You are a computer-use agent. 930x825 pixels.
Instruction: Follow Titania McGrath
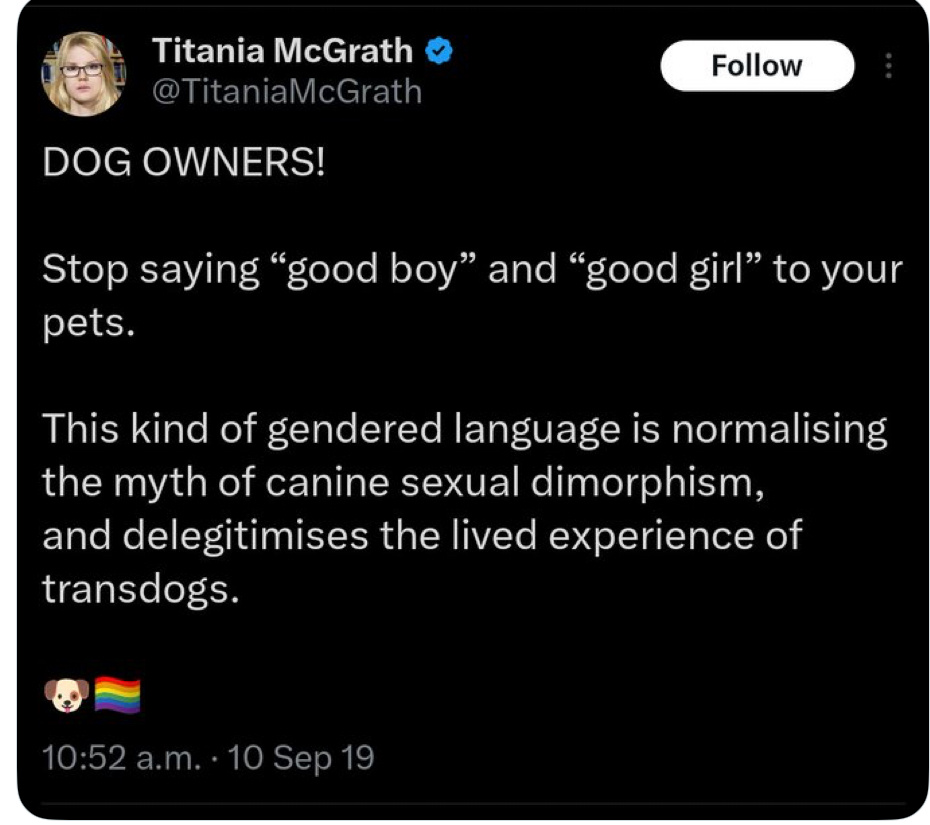click(756, 66)
